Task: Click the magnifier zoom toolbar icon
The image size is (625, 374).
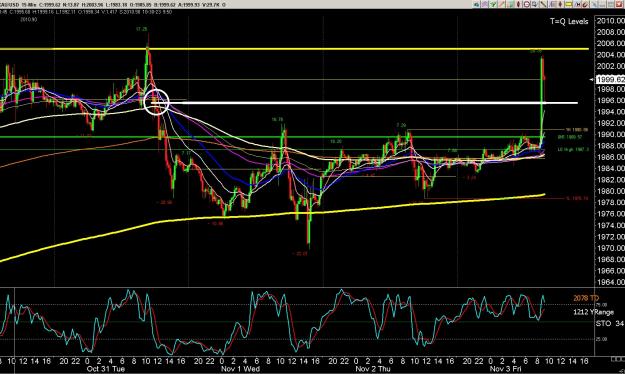Action: tap(535, 4)
